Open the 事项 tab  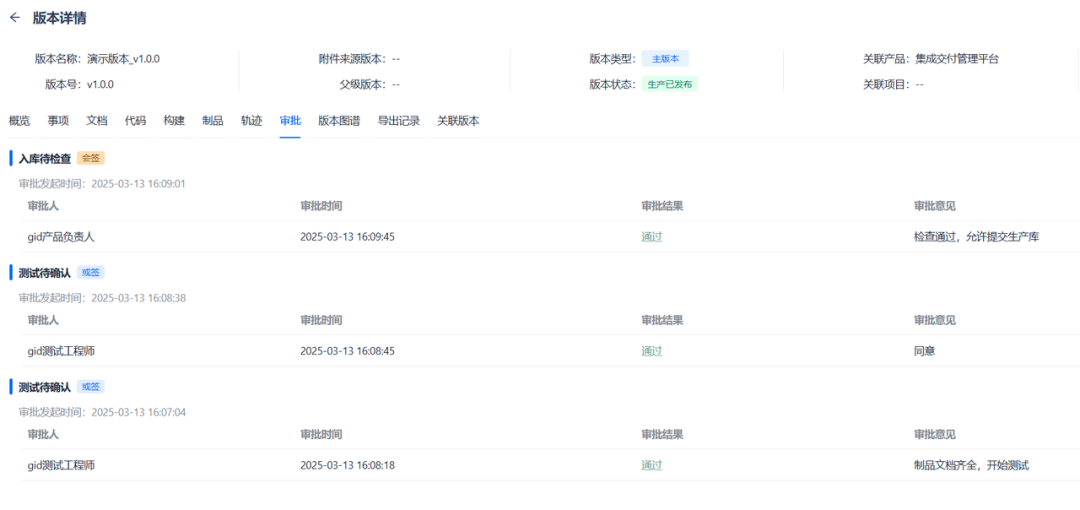[58, 121]
